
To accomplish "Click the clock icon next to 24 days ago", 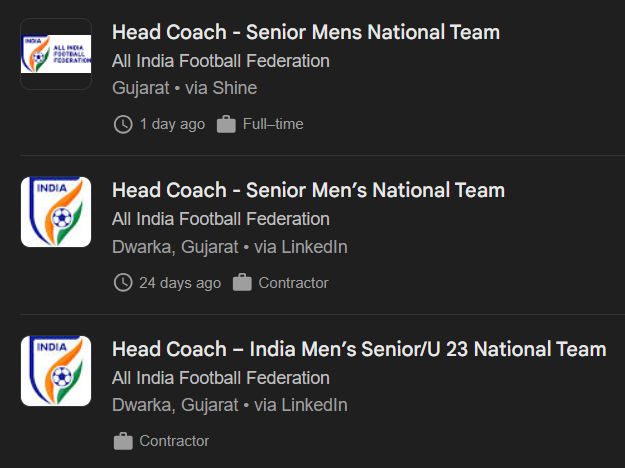I will point(123,283).
